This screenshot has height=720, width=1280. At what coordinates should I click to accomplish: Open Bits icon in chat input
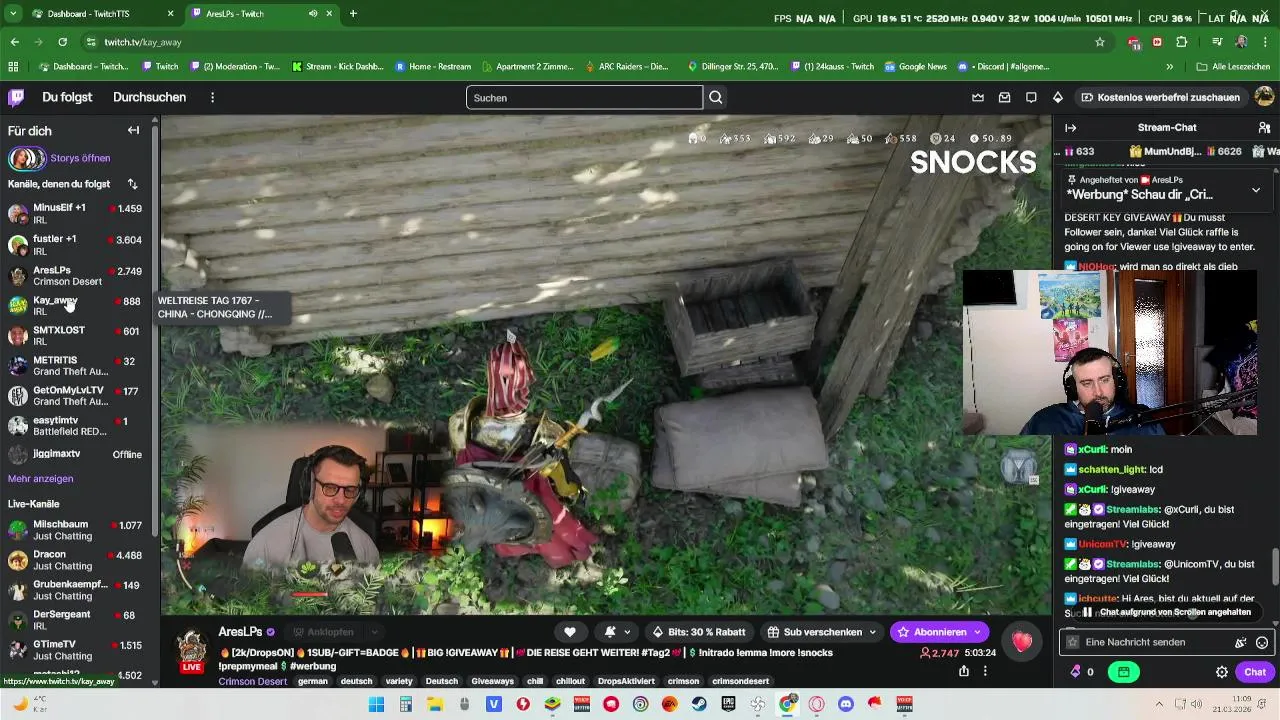point(1241,642)
